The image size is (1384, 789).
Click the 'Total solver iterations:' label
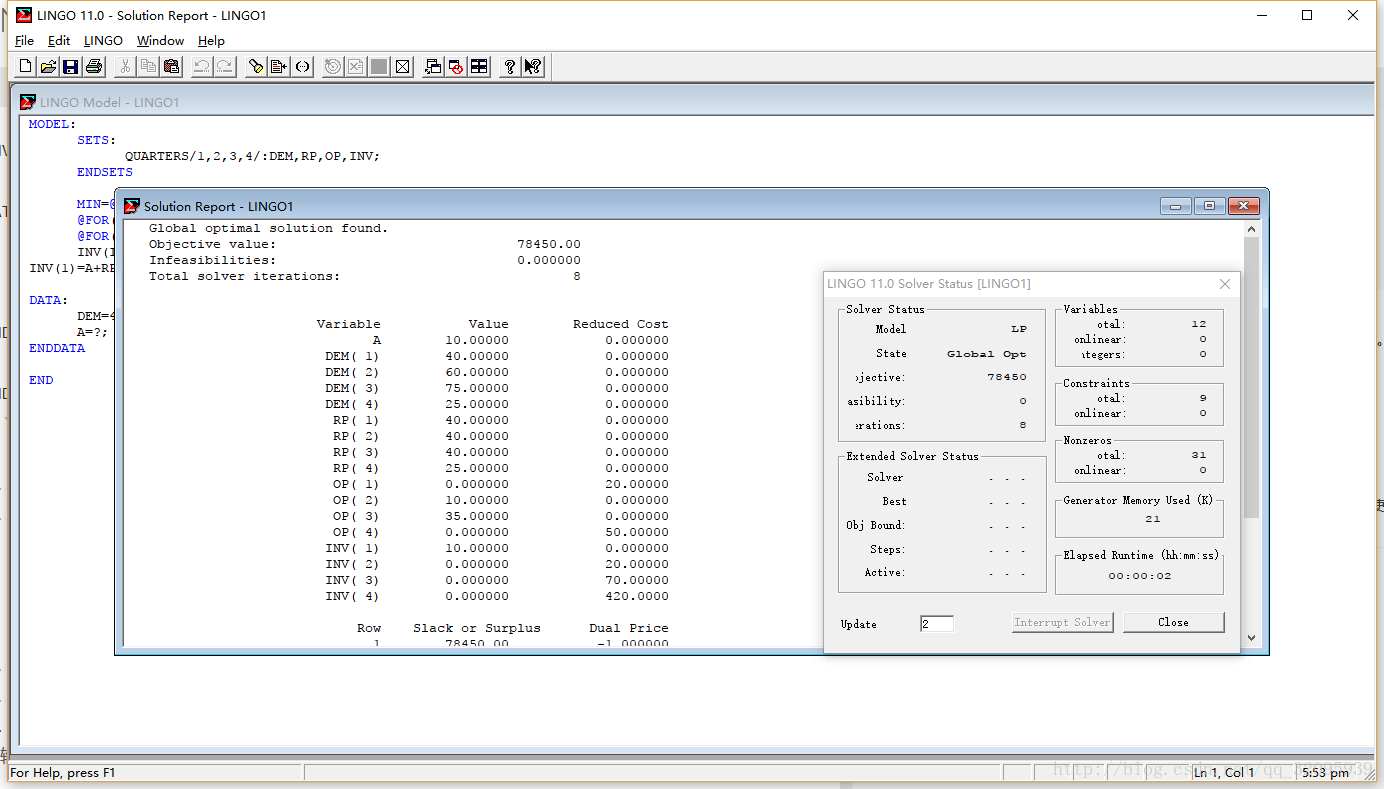[244, 276]
